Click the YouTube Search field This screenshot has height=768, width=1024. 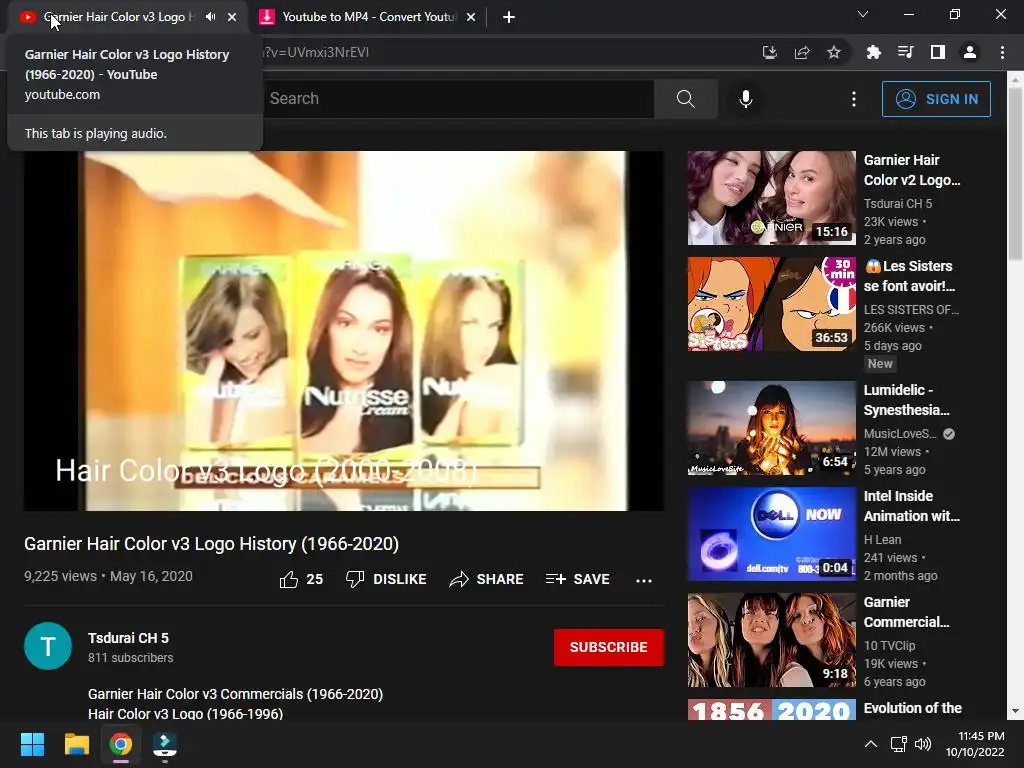(x=457, y=99)
